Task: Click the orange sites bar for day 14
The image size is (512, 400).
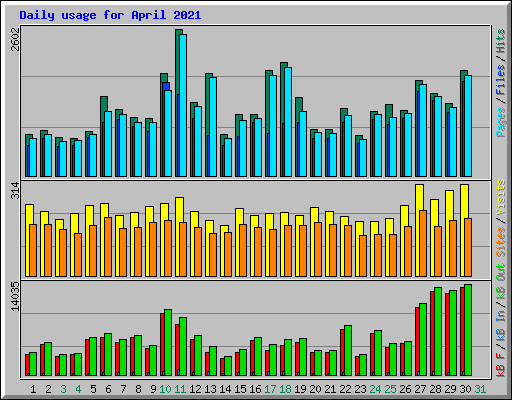Action: point(228,254)
